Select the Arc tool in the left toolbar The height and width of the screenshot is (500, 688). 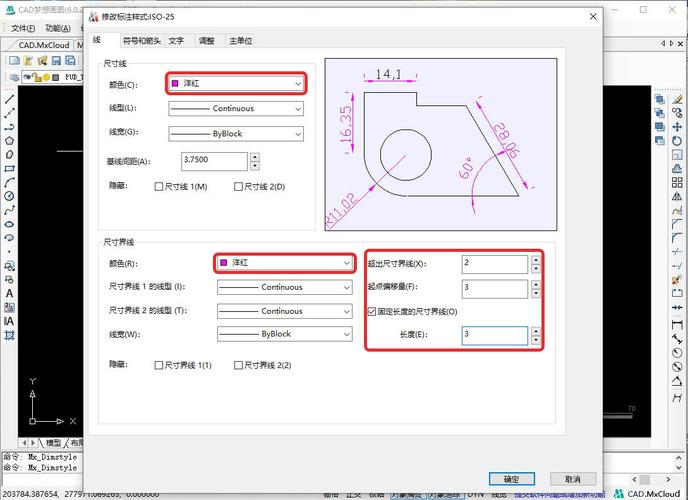(9, 182)
